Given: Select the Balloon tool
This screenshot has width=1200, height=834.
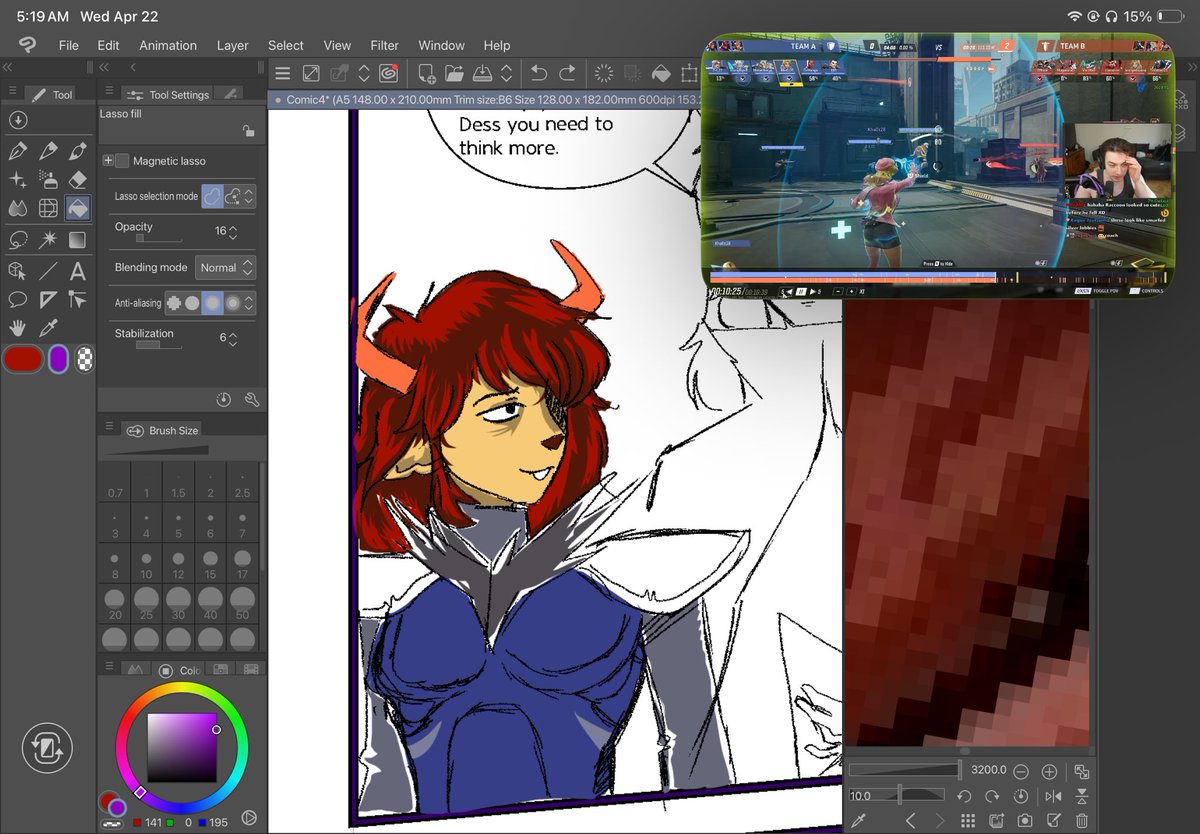Looking at the screenshot, I should coord(17,299).
